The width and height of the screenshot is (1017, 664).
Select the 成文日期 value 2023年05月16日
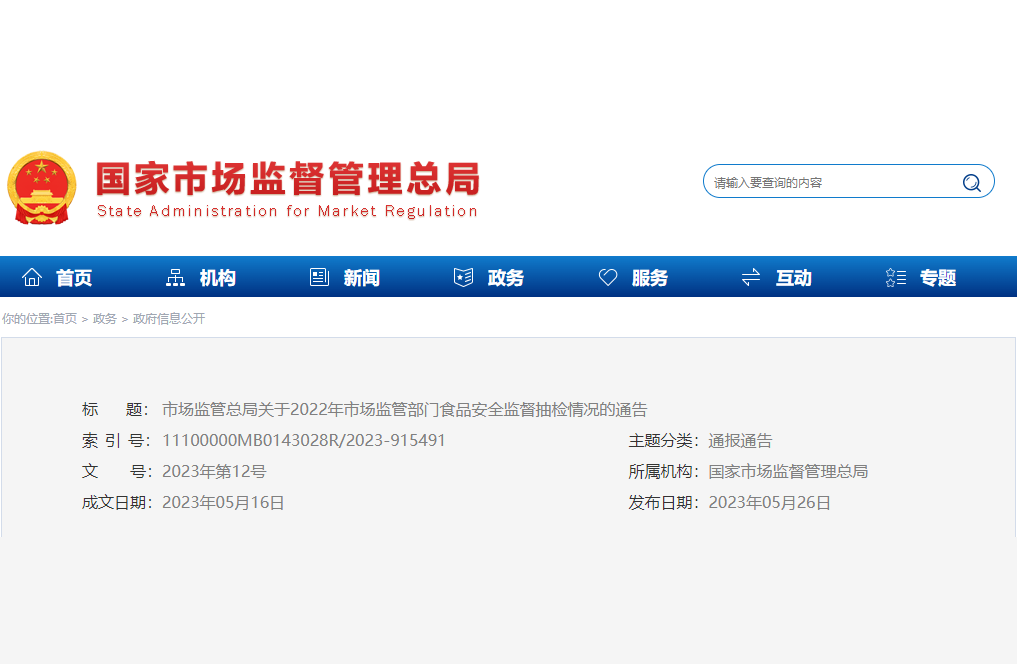223,503
